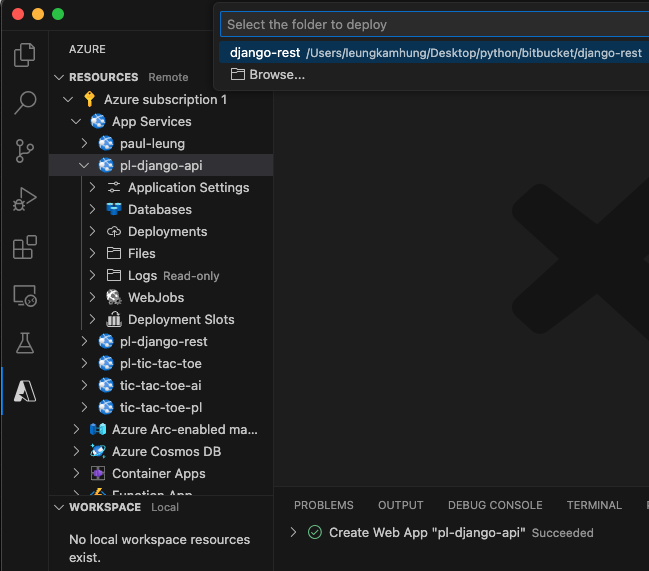Viewport: 649px width, 571px height.
Task: Collapse the pl-django-api node
Action: coord(84,166)
